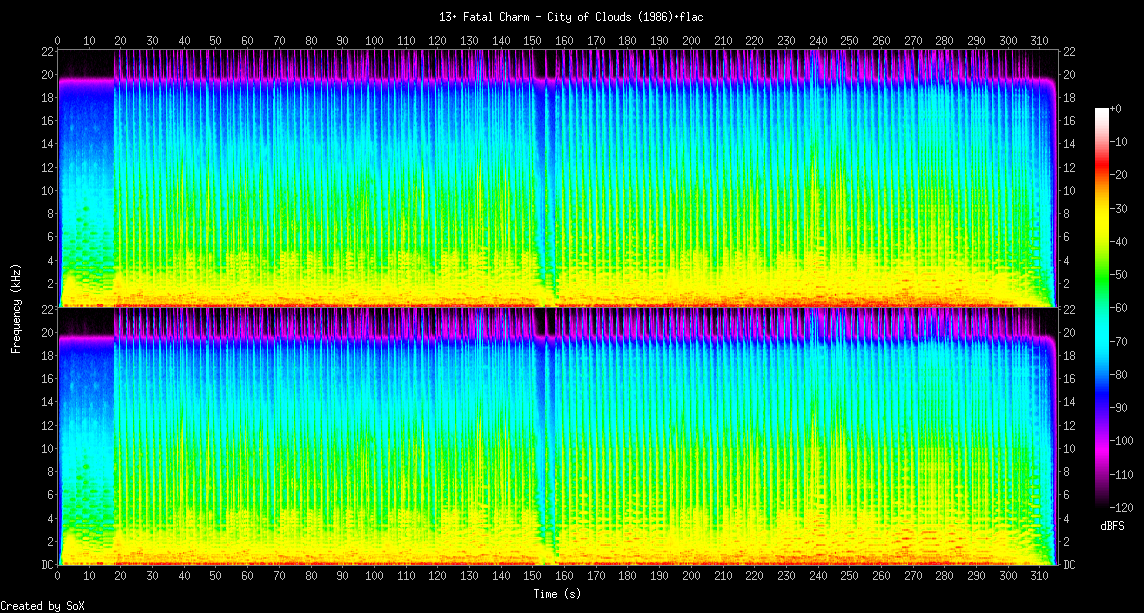Click the quiet gap near 153 seconds in the upper channel

tap(543, 180)
